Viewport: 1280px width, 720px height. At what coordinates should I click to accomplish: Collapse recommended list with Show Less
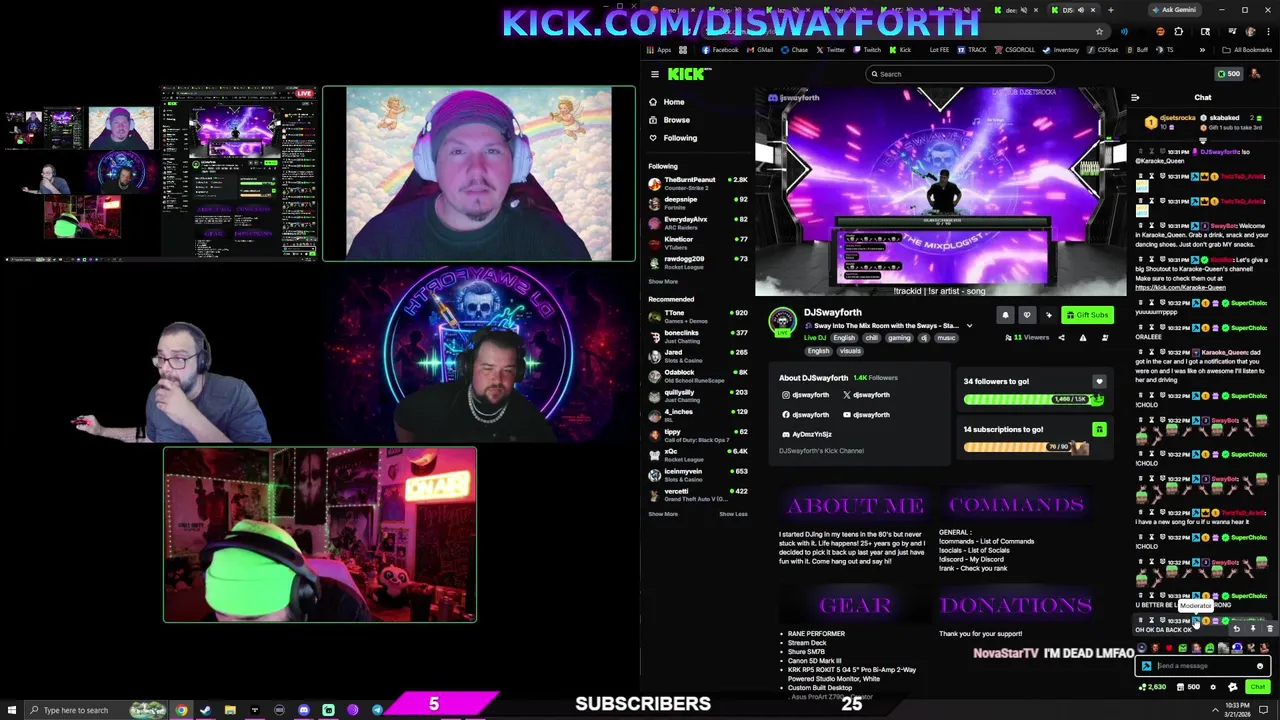point(733,514)
